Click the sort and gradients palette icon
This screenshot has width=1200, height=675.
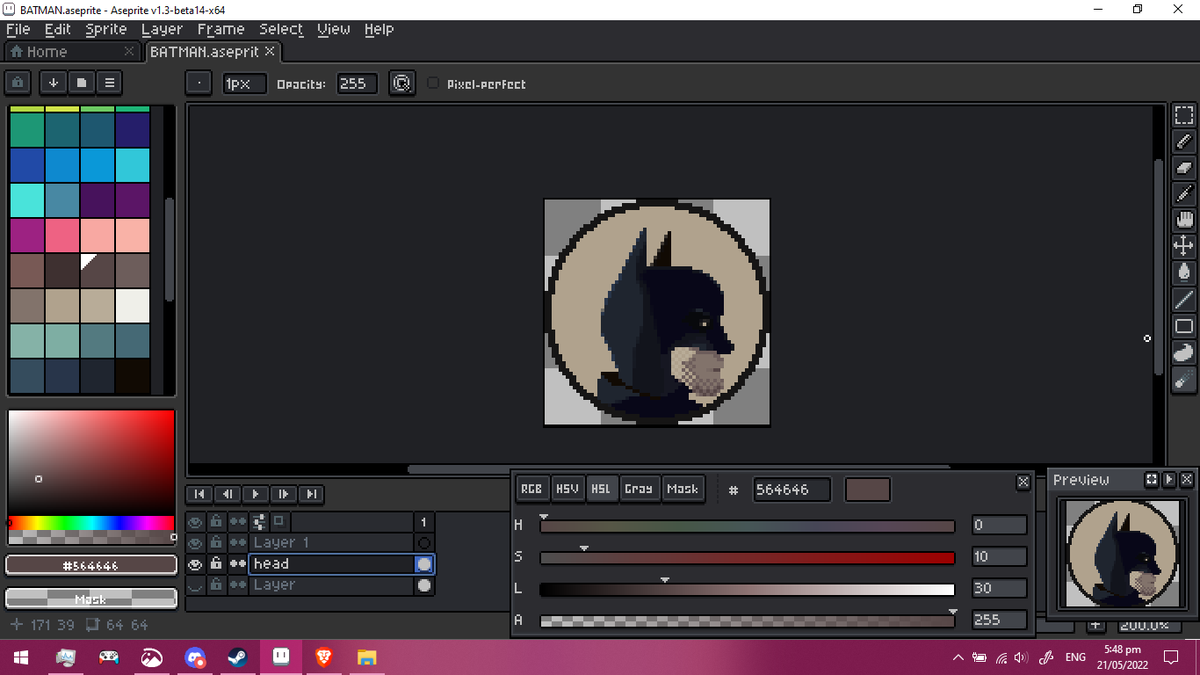point(53,83)
